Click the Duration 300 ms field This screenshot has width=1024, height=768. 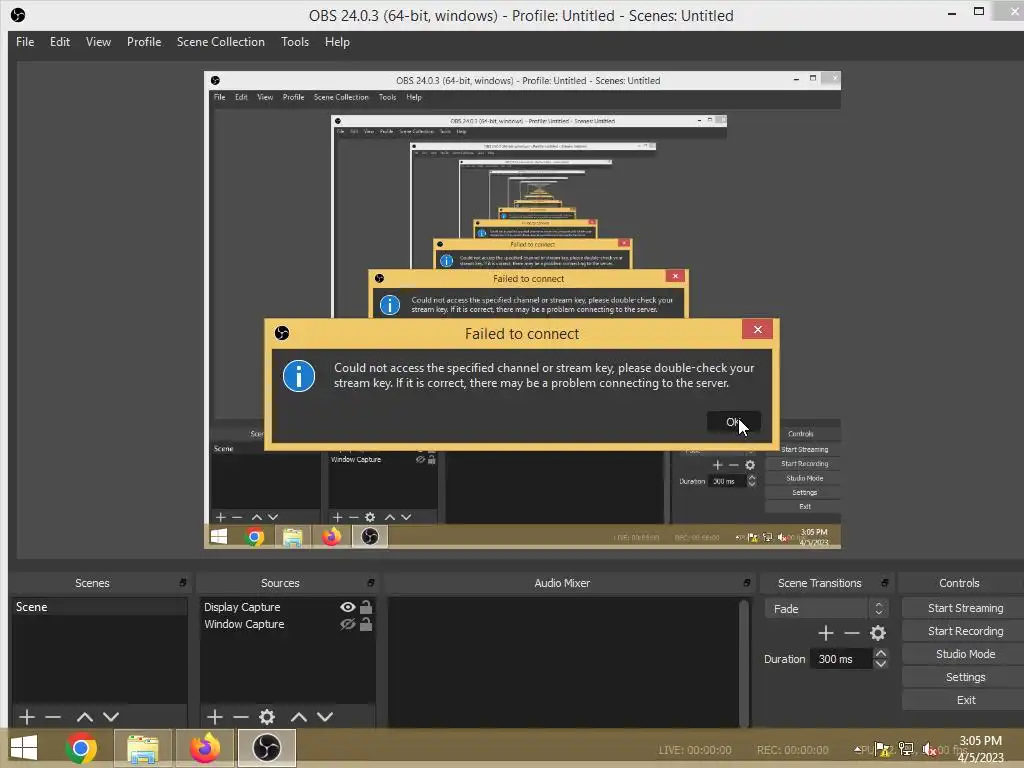pos(841,659)
